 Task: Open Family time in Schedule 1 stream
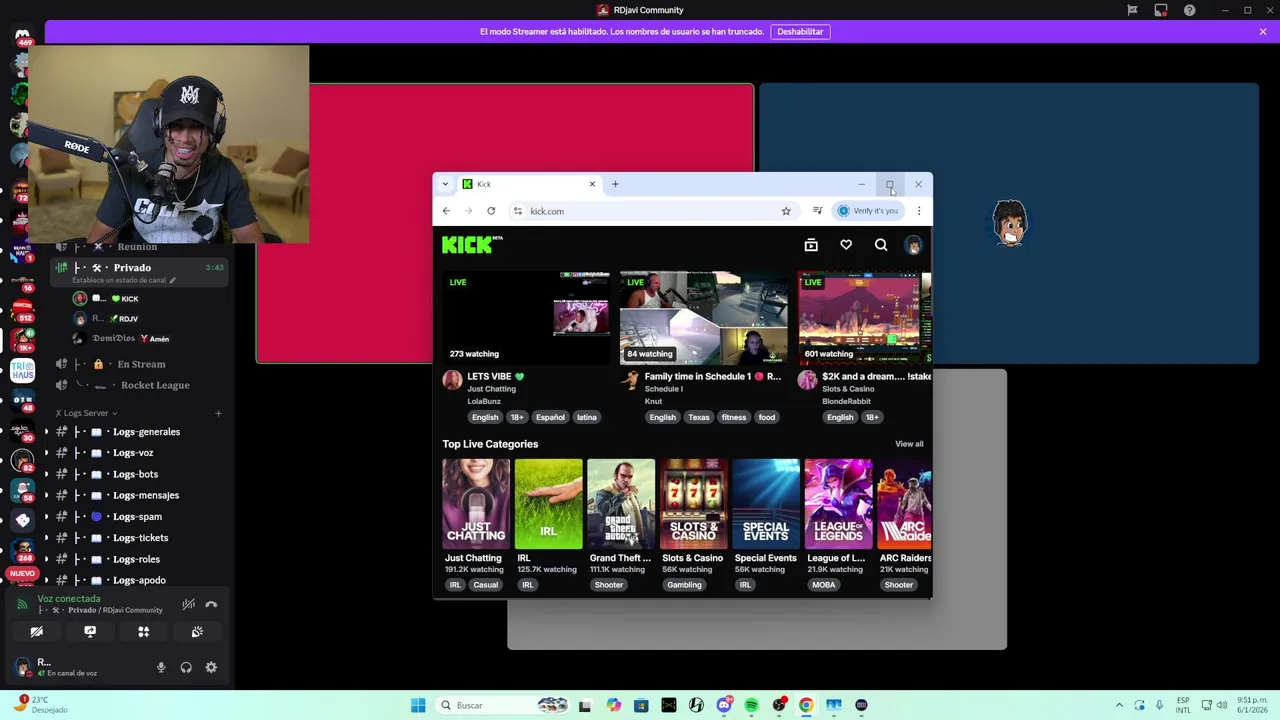pyautogui.click(x=713, y=377)
